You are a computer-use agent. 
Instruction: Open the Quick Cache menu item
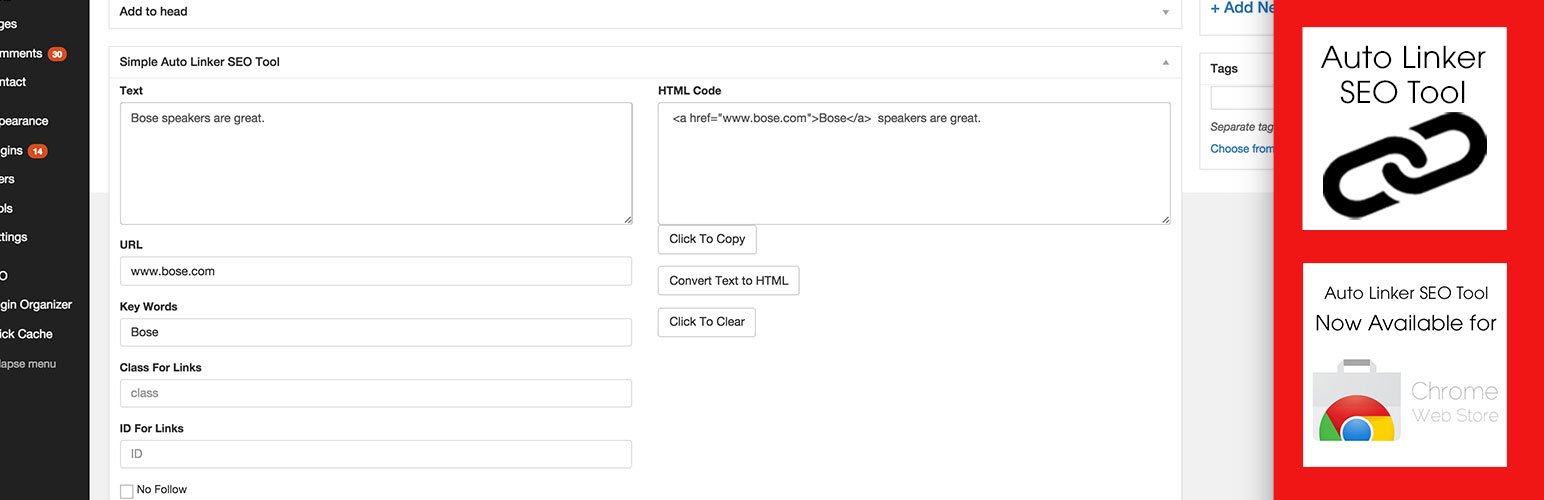click(26, 334)
